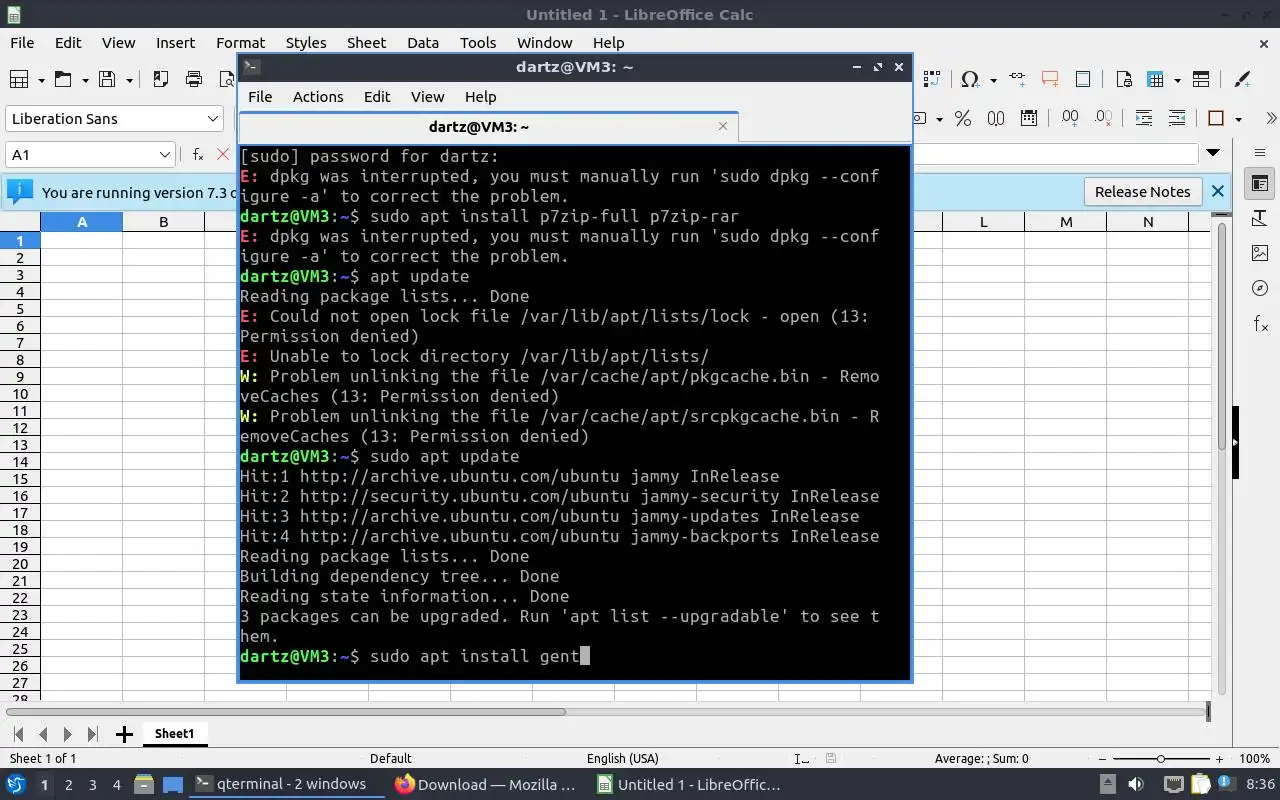Click the Insert Special Character omega icon
Screen dimensions: 1280x800
pos(969,80)
